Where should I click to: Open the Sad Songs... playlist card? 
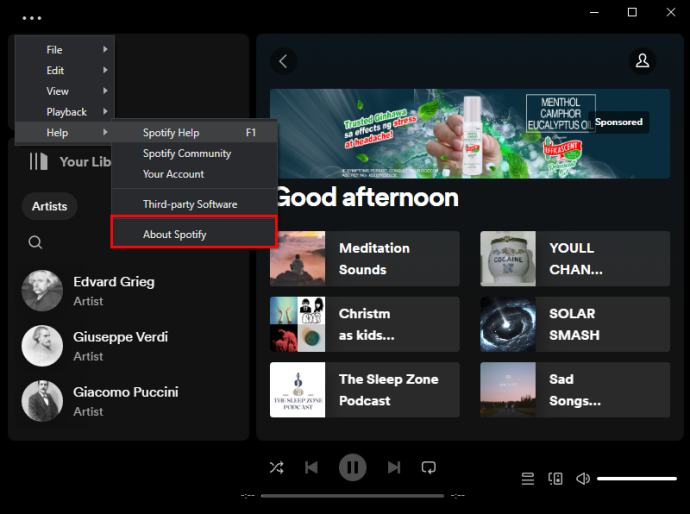(575, 390)
